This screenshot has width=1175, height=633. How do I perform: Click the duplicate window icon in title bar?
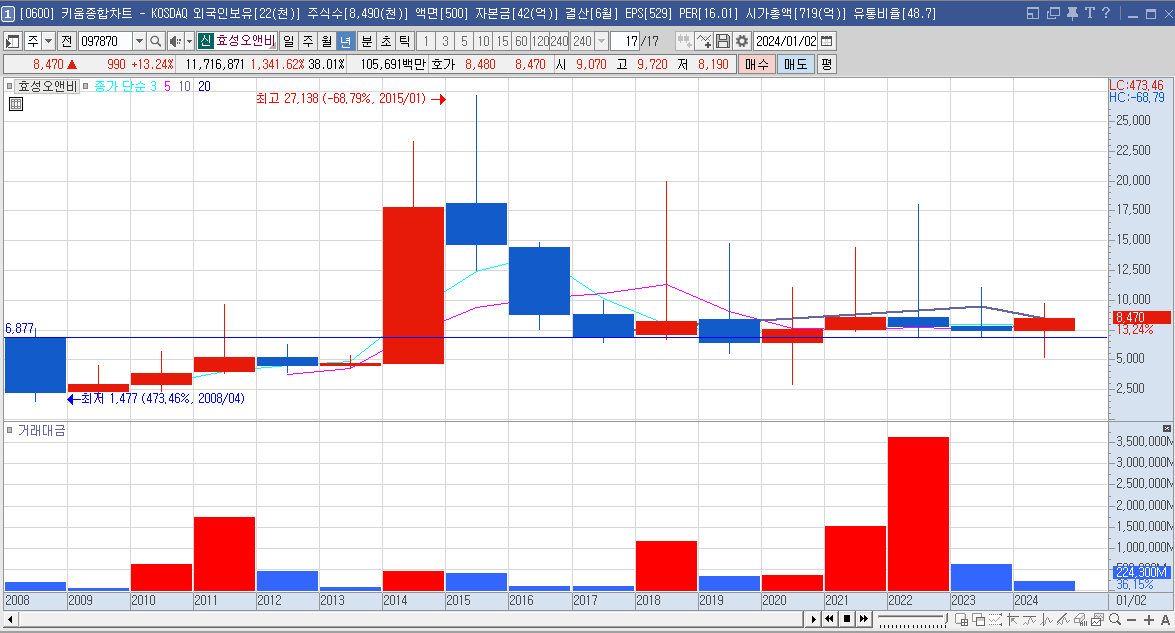(x=1053, y=13)
